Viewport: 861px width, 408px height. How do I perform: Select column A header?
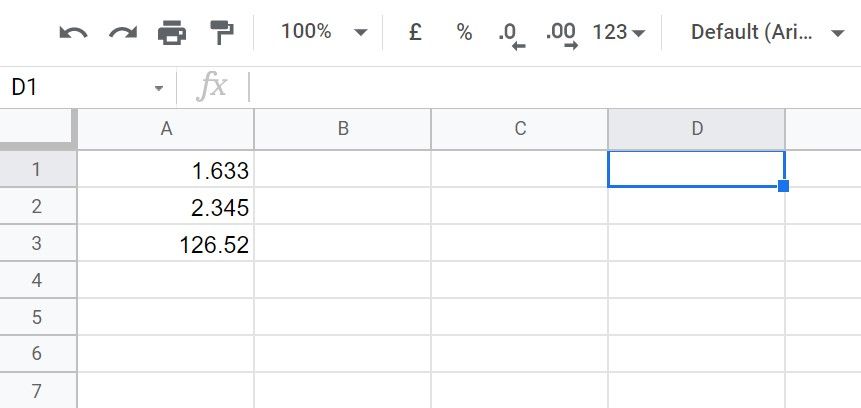tap(166, 128)
